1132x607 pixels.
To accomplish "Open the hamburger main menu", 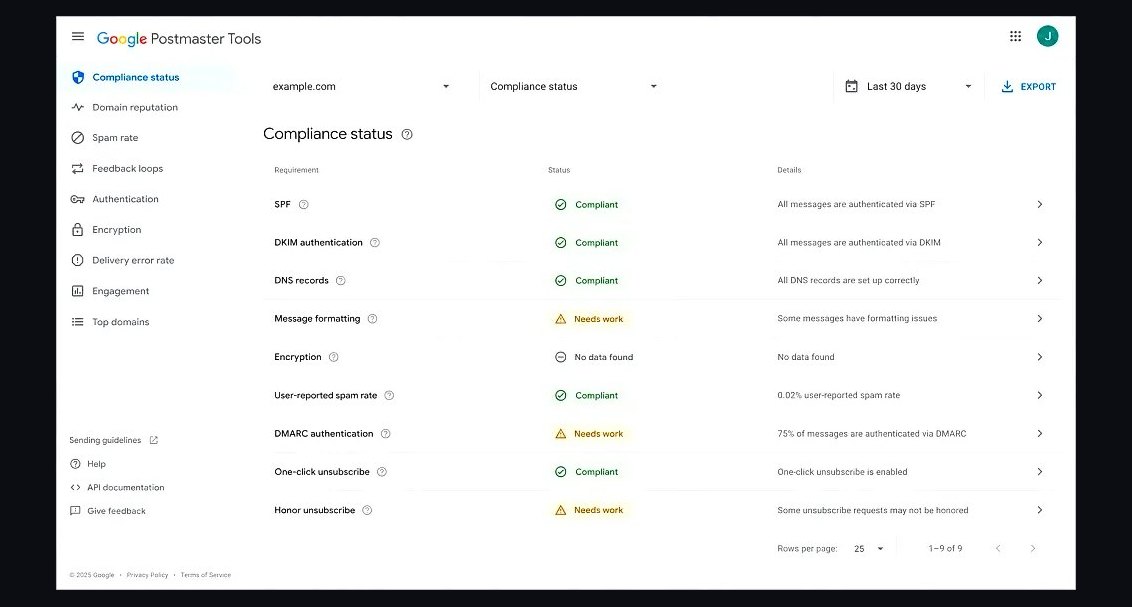I will [x=78, y=37].
